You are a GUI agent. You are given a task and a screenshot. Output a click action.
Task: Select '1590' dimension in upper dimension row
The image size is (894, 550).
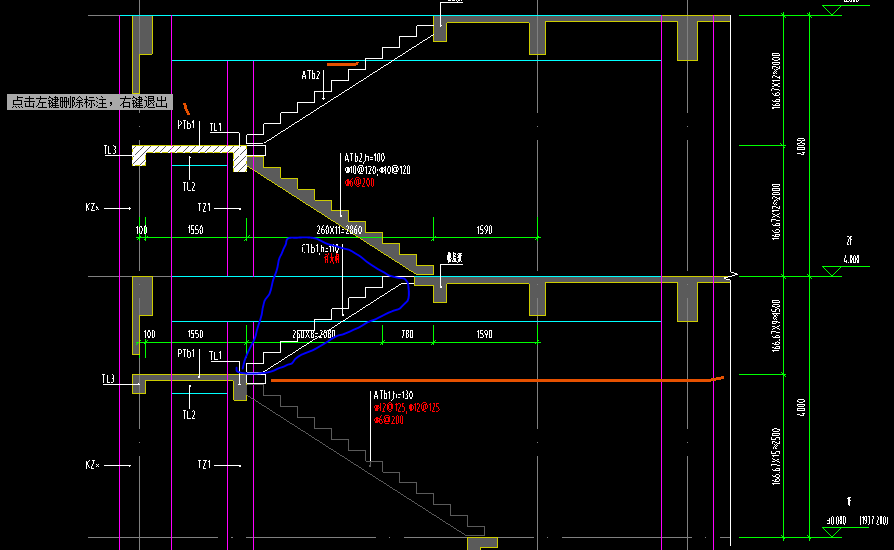pos(484,230)
